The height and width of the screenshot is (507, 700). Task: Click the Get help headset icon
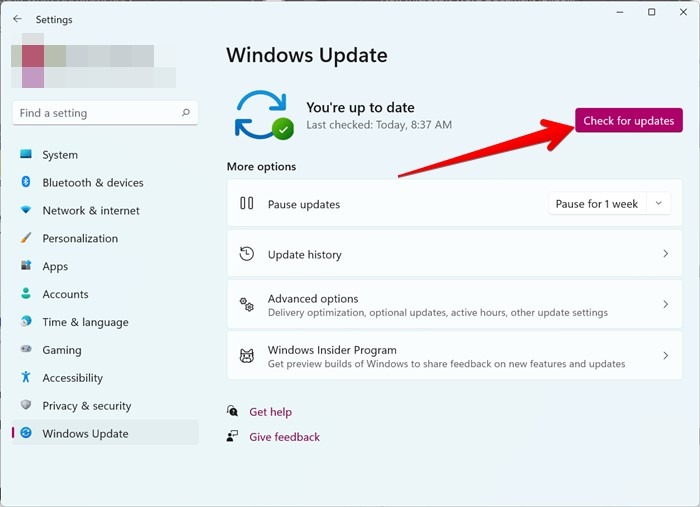click(x=232, y=411)
